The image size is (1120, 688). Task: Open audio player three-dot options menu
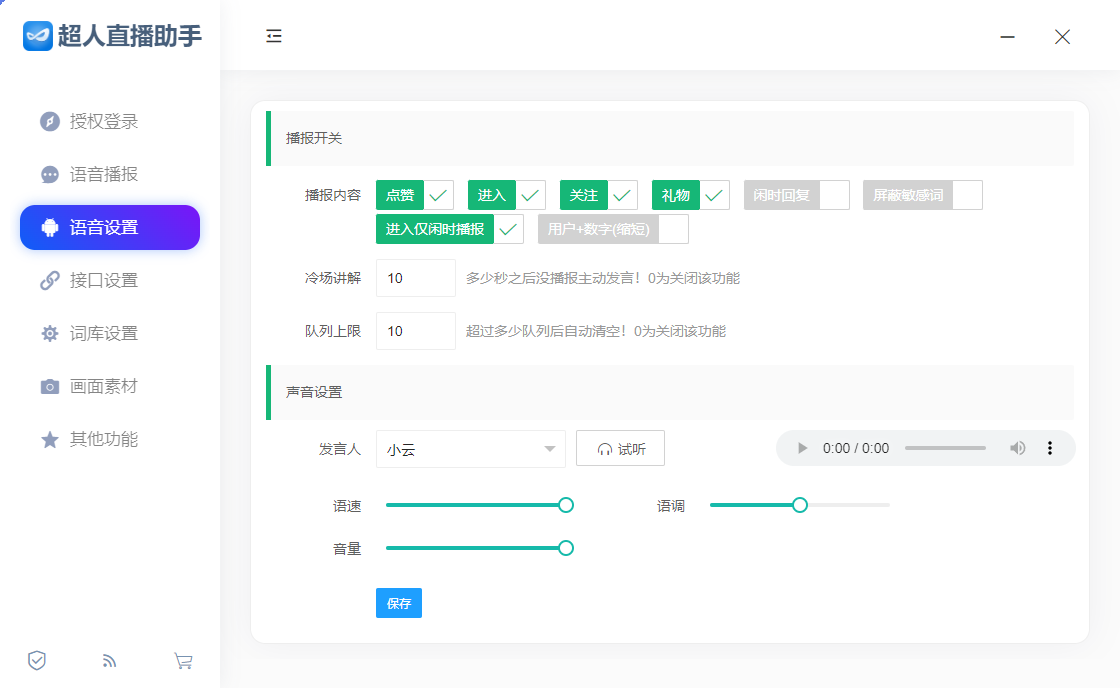(1050, 448)
